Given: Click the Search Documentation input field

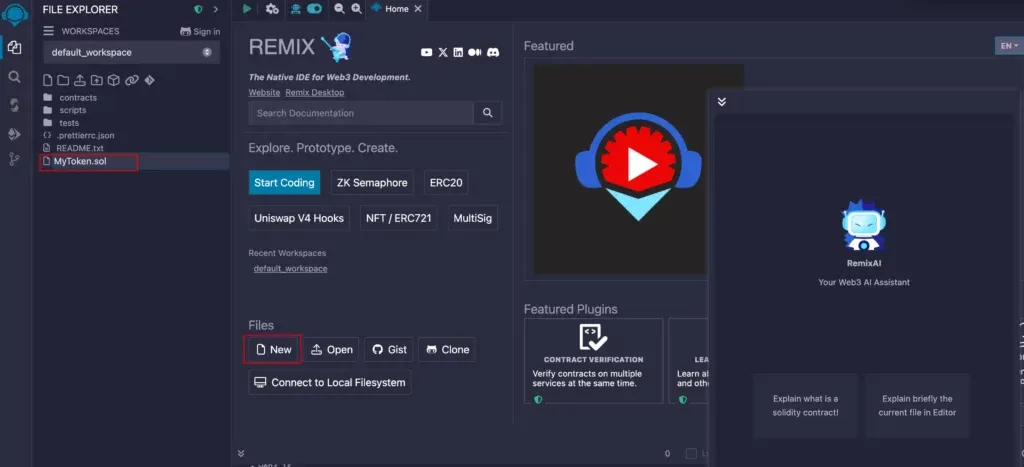Looking at the screenshot, I should (360, 113).
